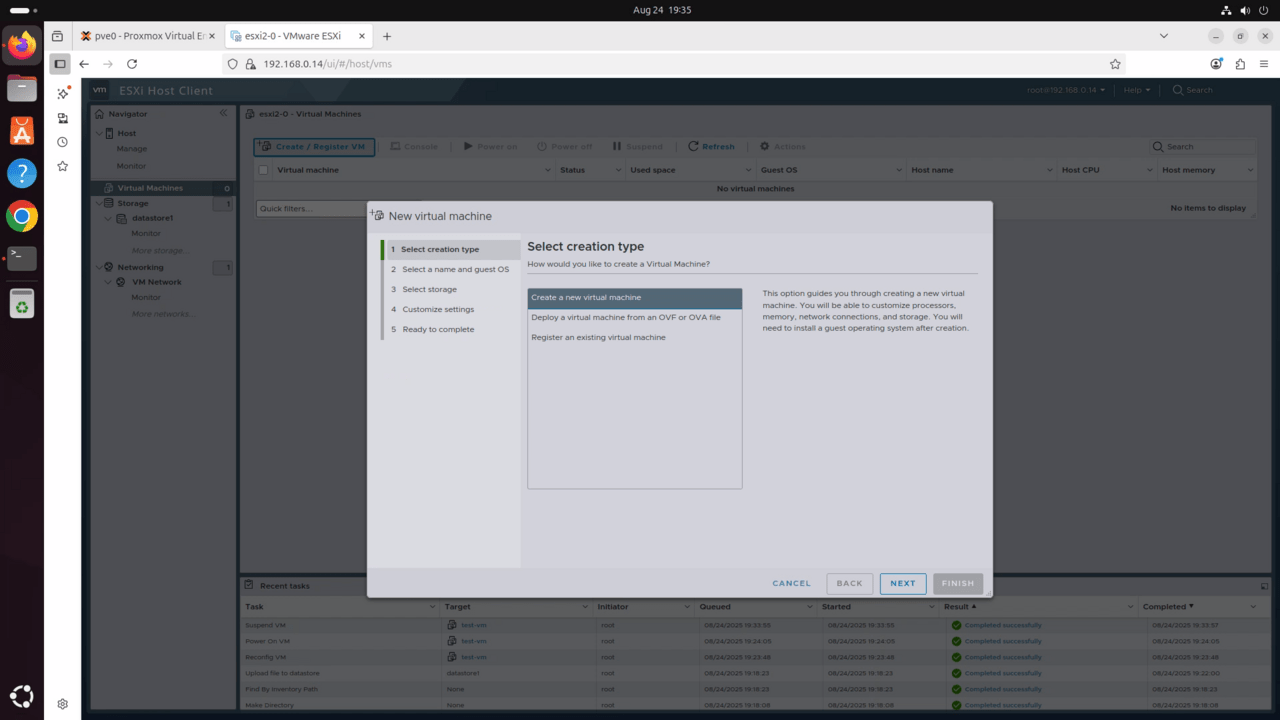The image size is (1280, 720).
Task: Open a new browser tab
Action: 387,36
